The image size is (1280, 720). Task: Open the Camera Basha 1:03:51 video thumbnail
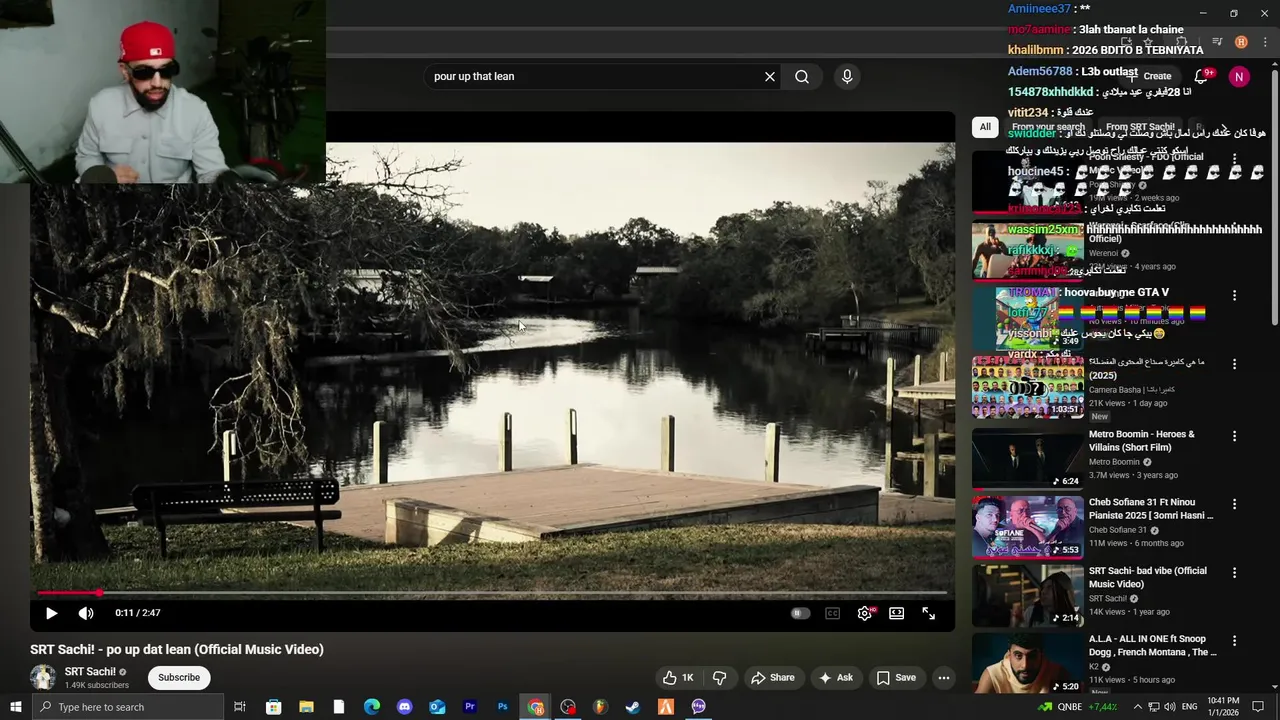pyautogui.click(x=1027, y=387)
